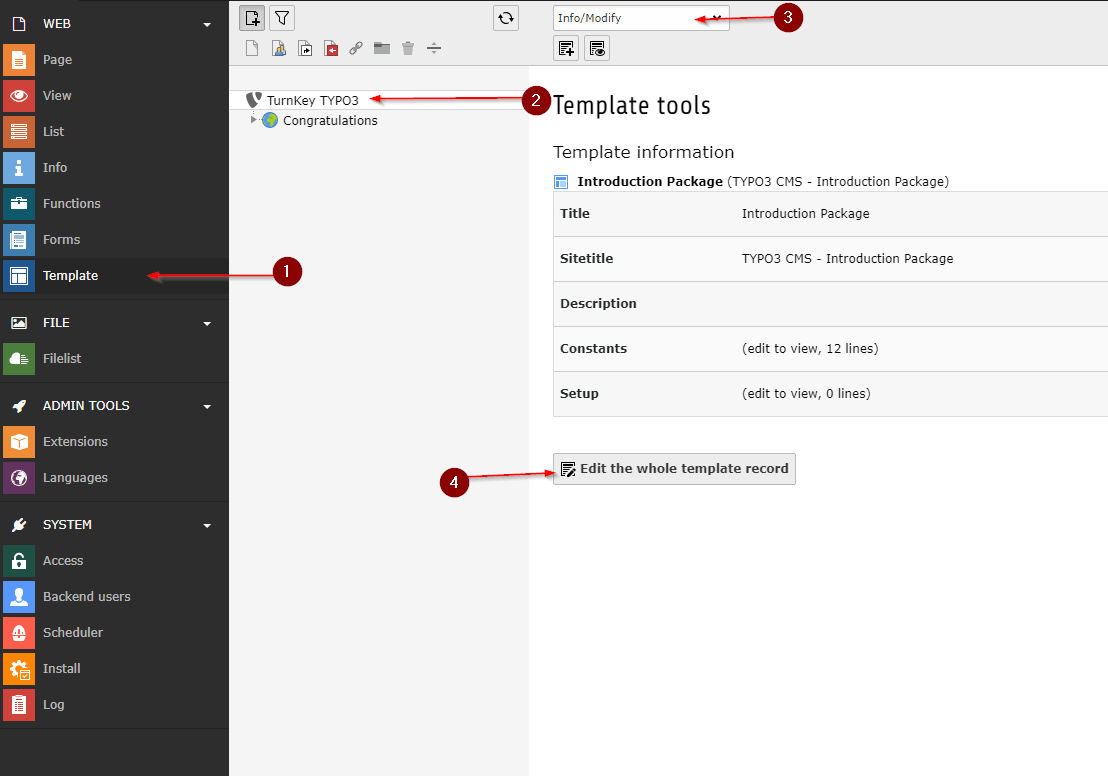Image resolution: width=1108 pixels, height=776 pixels.
Task: Open the Log module
Action: tap(113, 705)
